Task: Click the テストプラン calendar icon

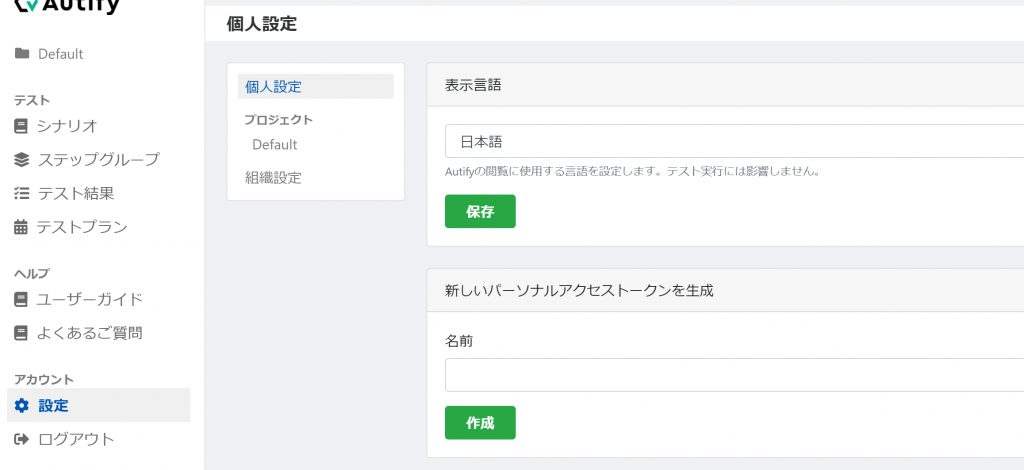Action: pos(21,227)
